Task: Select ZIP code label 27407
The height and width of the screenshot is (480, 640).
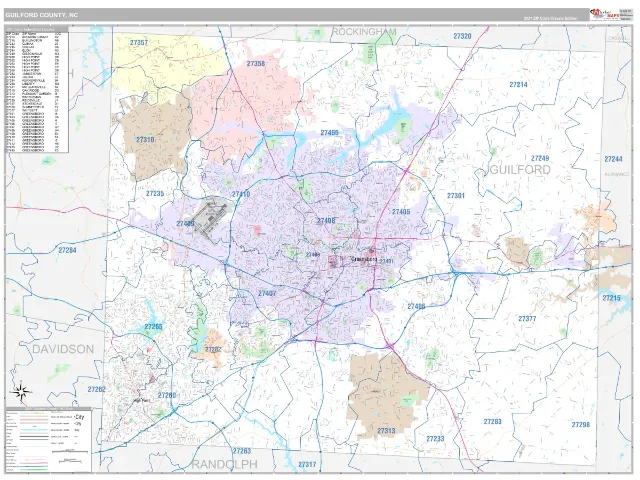Action: coord(267,293)
